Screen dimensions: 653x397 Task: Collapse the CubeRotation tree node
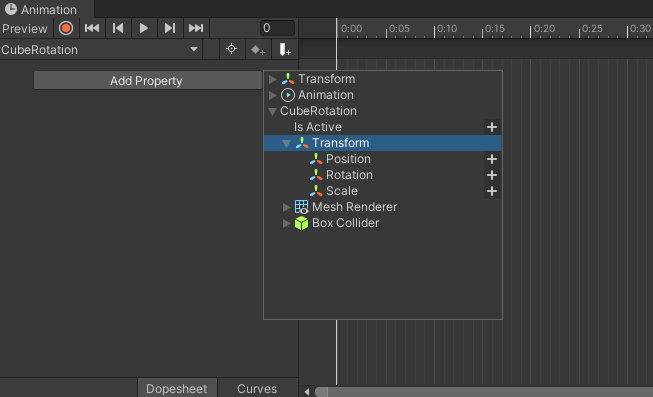[x=272, y=112]
